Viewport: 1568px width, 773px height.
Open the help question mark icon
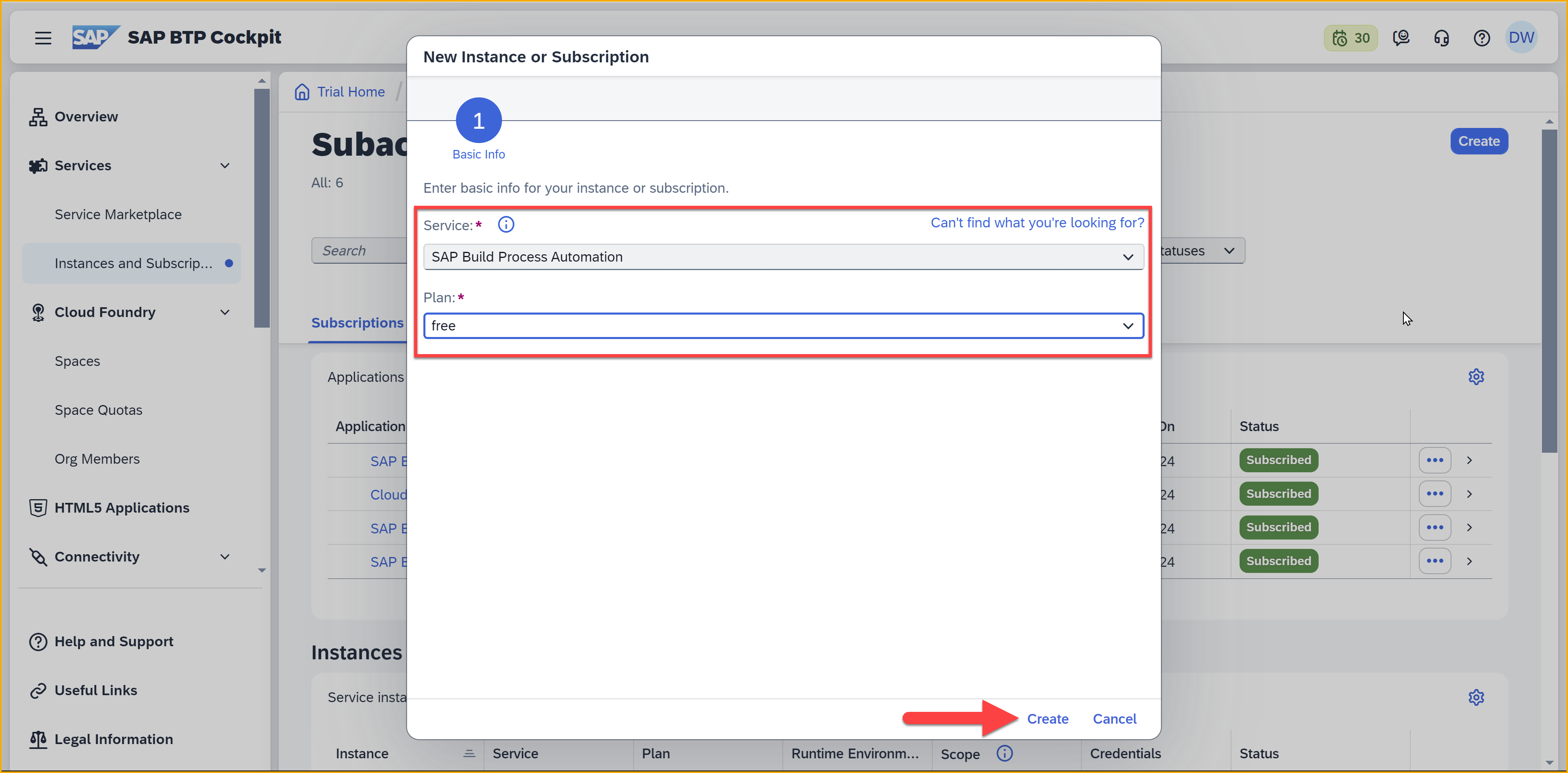[1481, 38]
